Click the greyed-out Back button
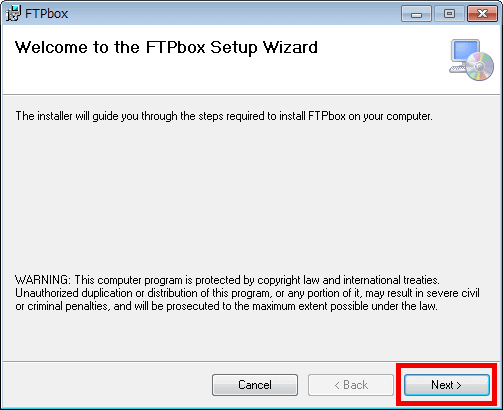503x410 pixels. pos(351,385)
